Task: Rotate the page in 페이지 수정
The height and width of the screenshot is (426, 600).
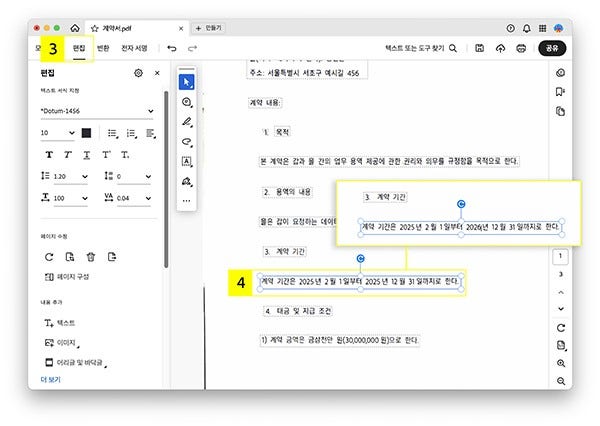Action: [49, 257]
